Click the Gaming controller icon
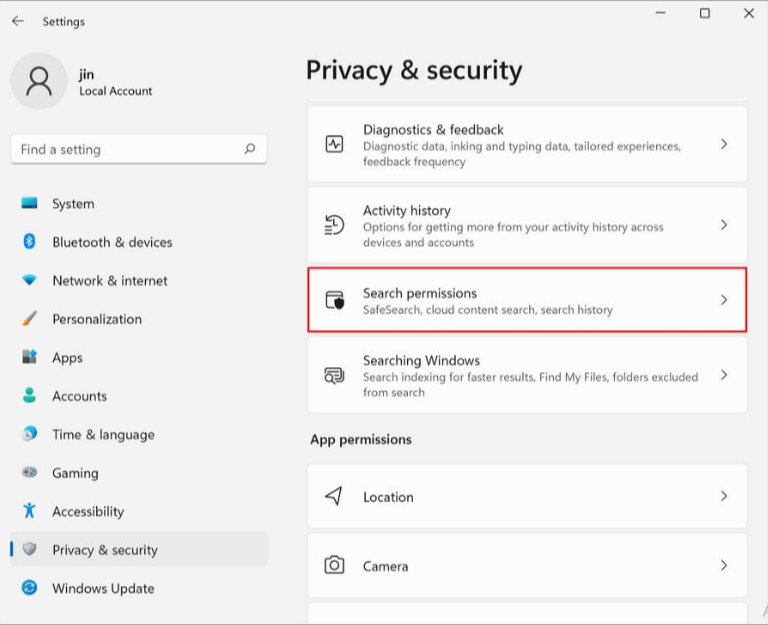 tap(29, 472)
